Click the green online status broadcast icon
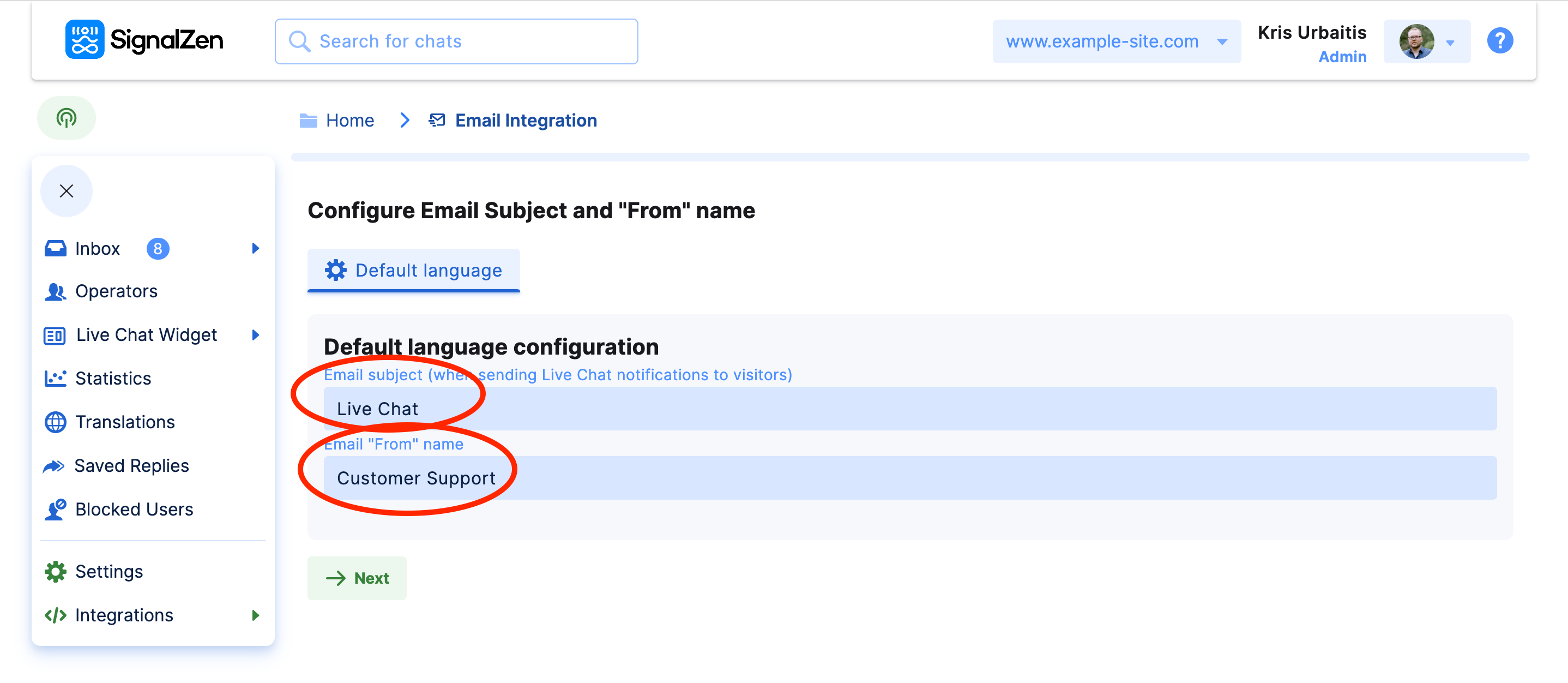The width and height of the screenshot is (1568, 683). coord(67,118)
